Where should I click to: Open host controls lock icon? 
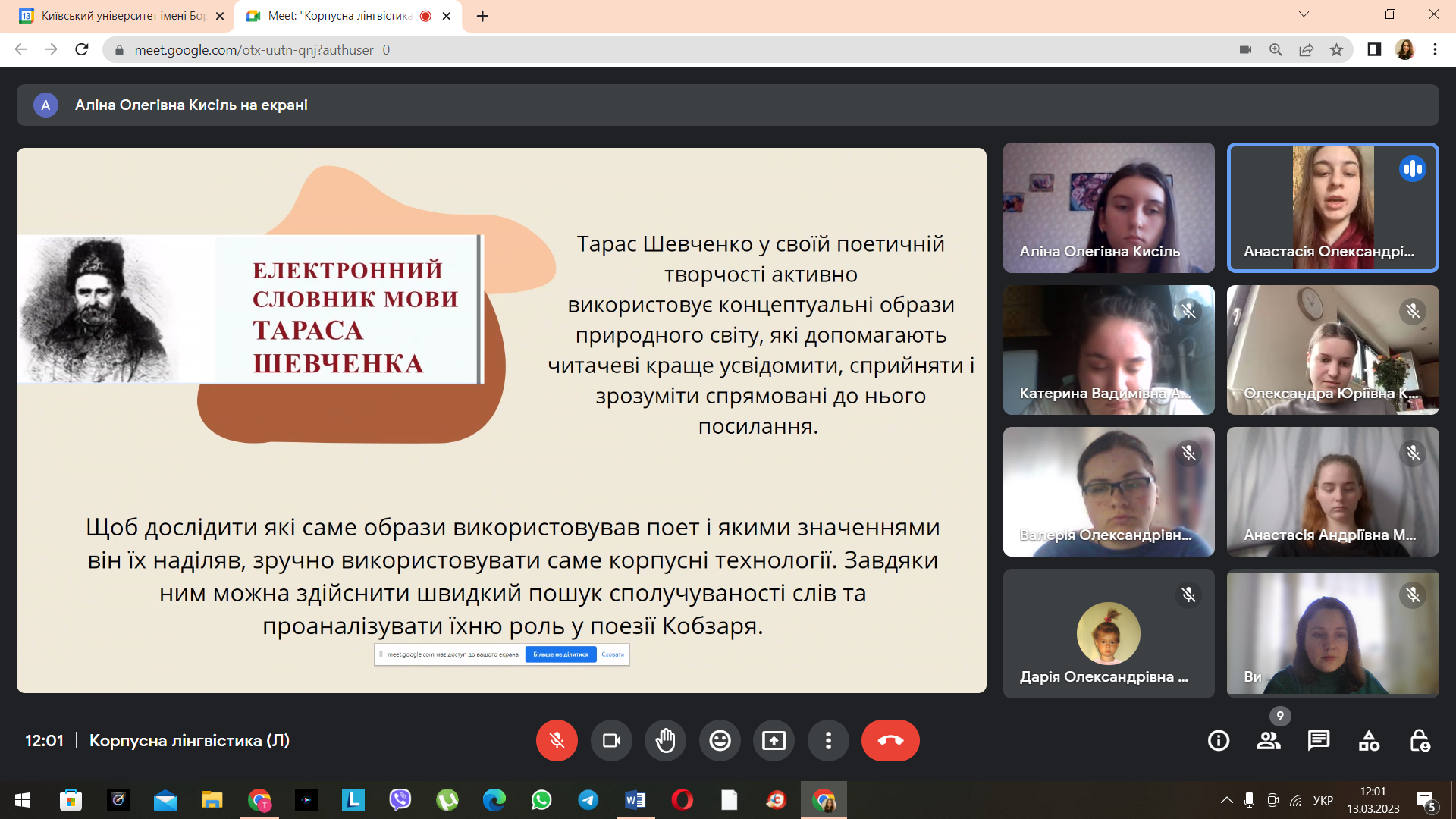pos(1420,740)
